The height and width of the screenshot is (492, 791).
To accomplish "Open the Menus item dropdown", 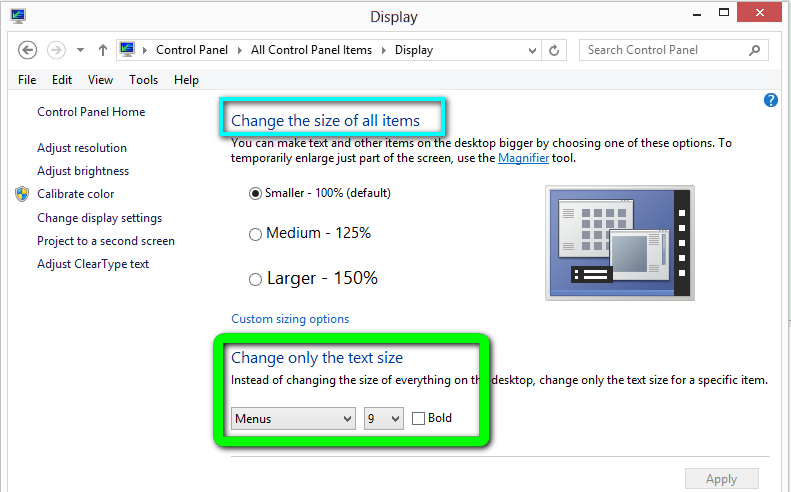I will (293, 418).
